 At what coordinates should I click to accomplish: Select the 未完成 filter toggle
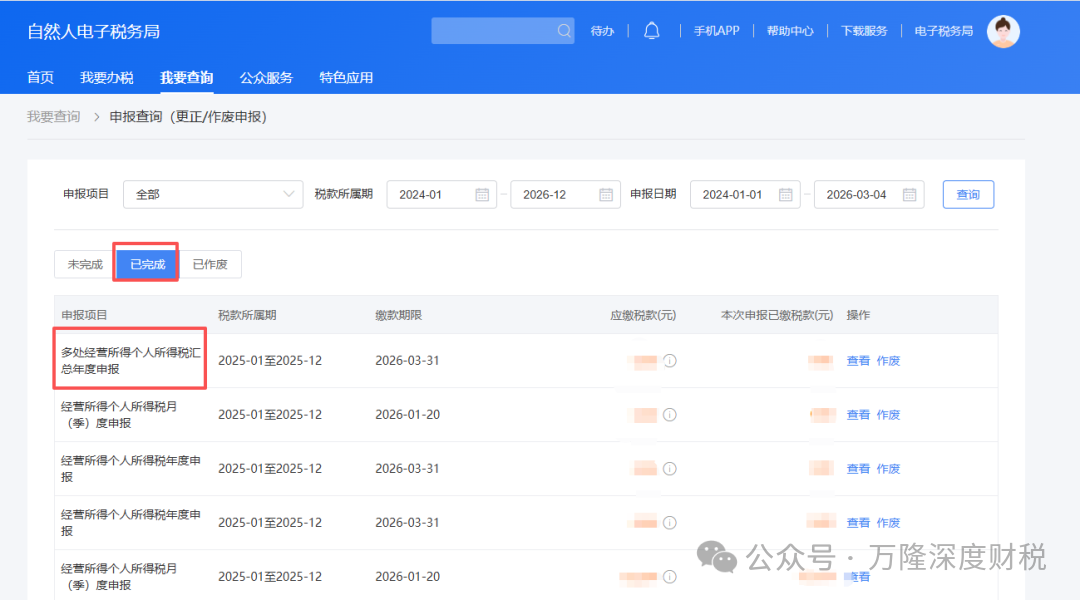(85, 265)
